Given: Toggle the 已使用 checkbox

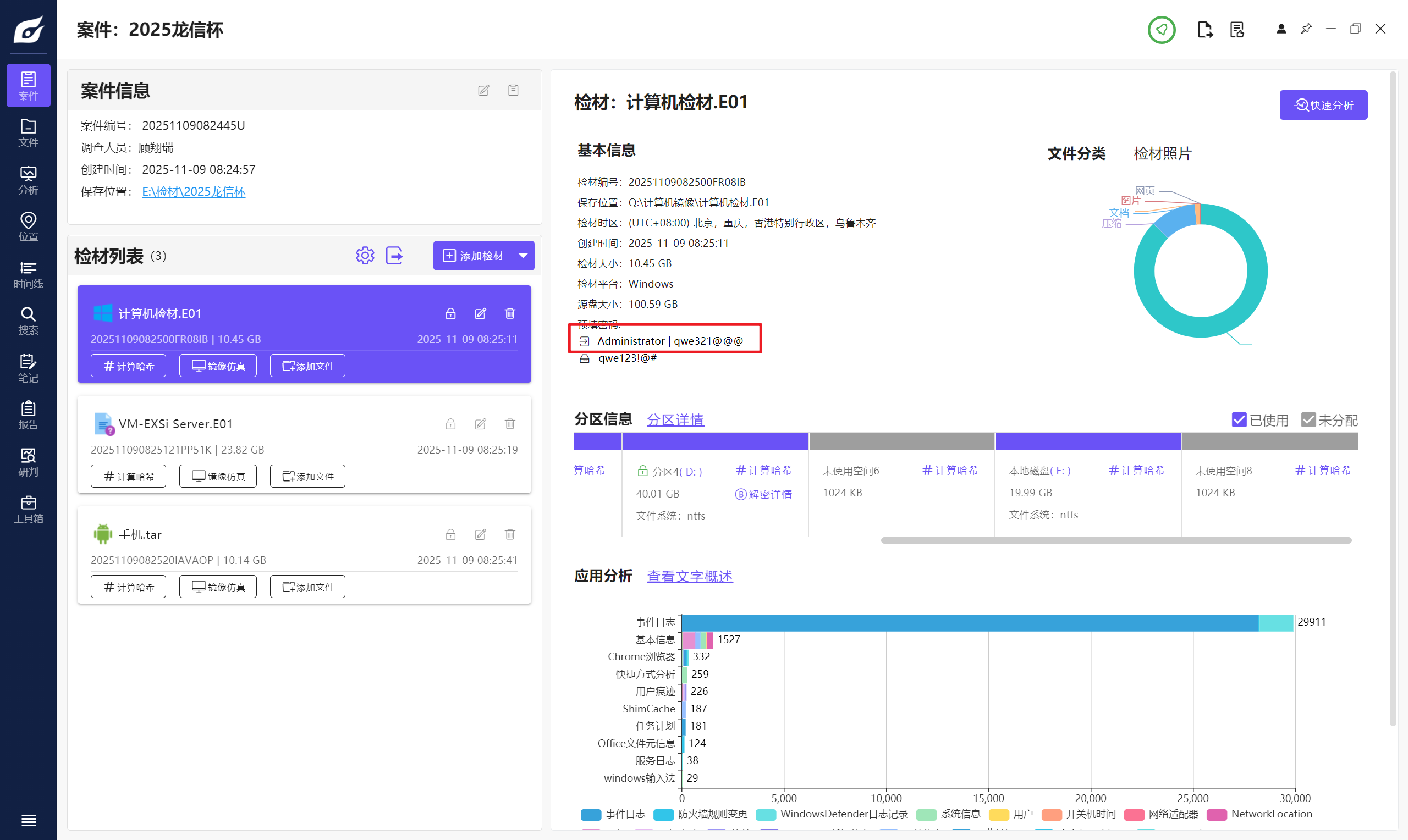Looking at the screenshot, I should tap(1239, 420).
